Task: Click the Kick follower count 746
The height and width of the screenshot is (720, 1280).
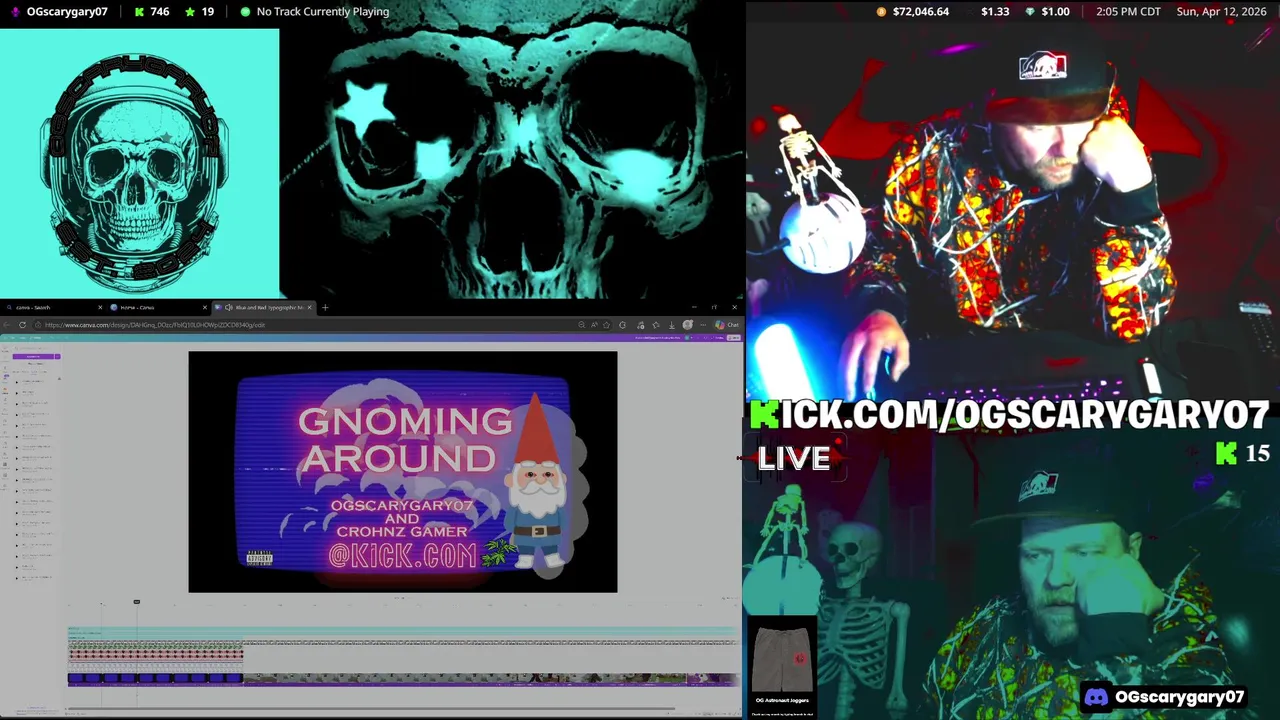Action: 150,12
